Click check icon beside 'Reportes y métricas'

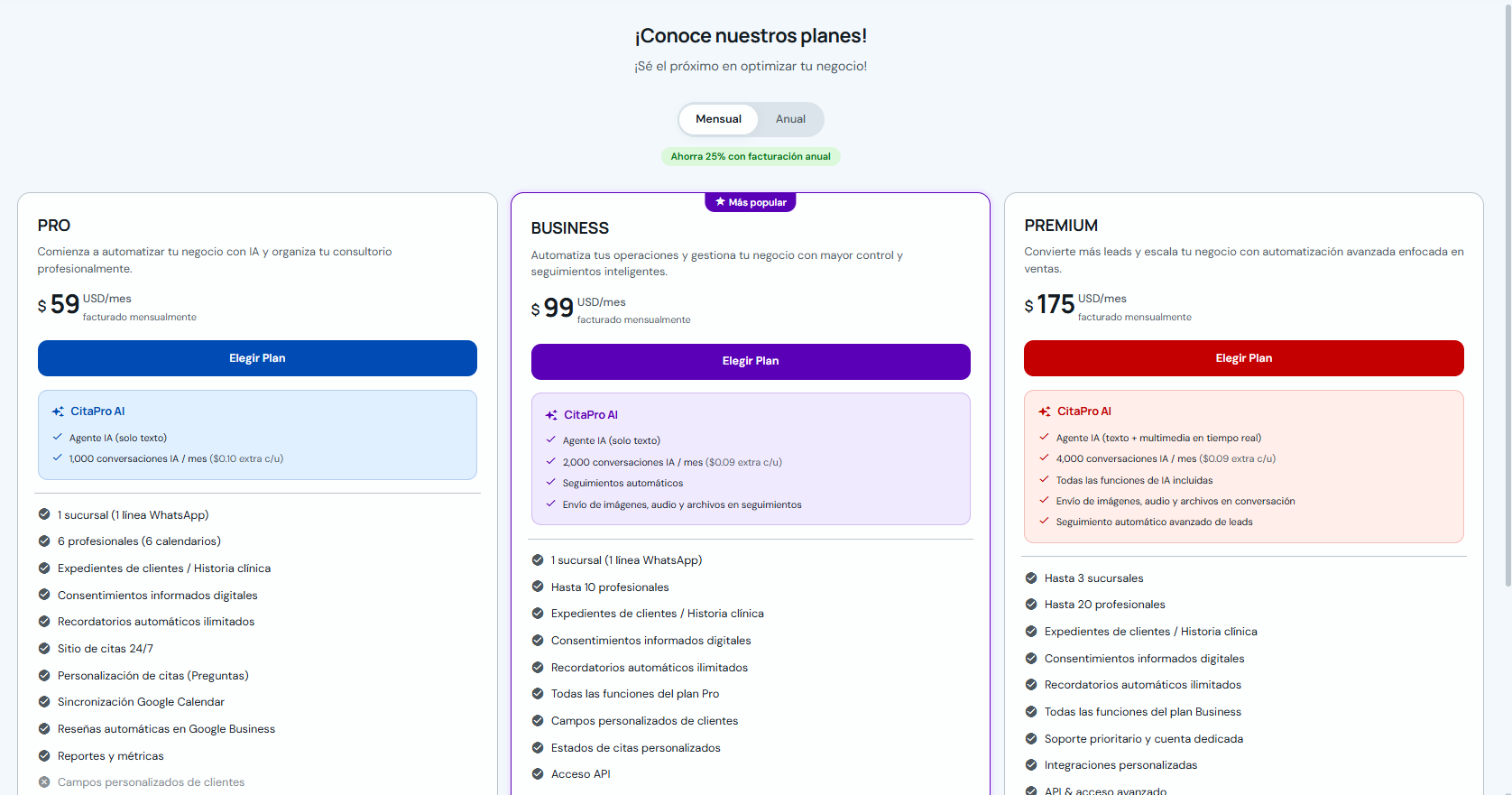[x=44, y=755]
